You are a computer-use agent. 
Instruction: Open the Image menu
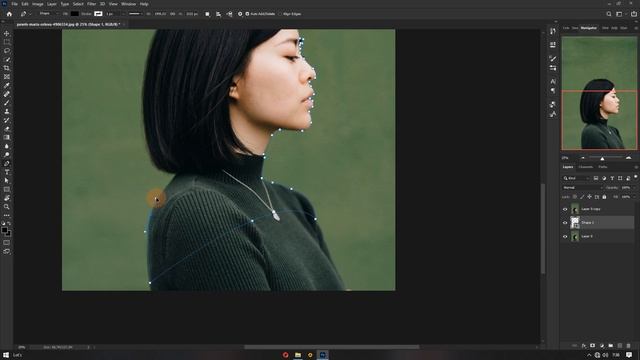point(38,4)
